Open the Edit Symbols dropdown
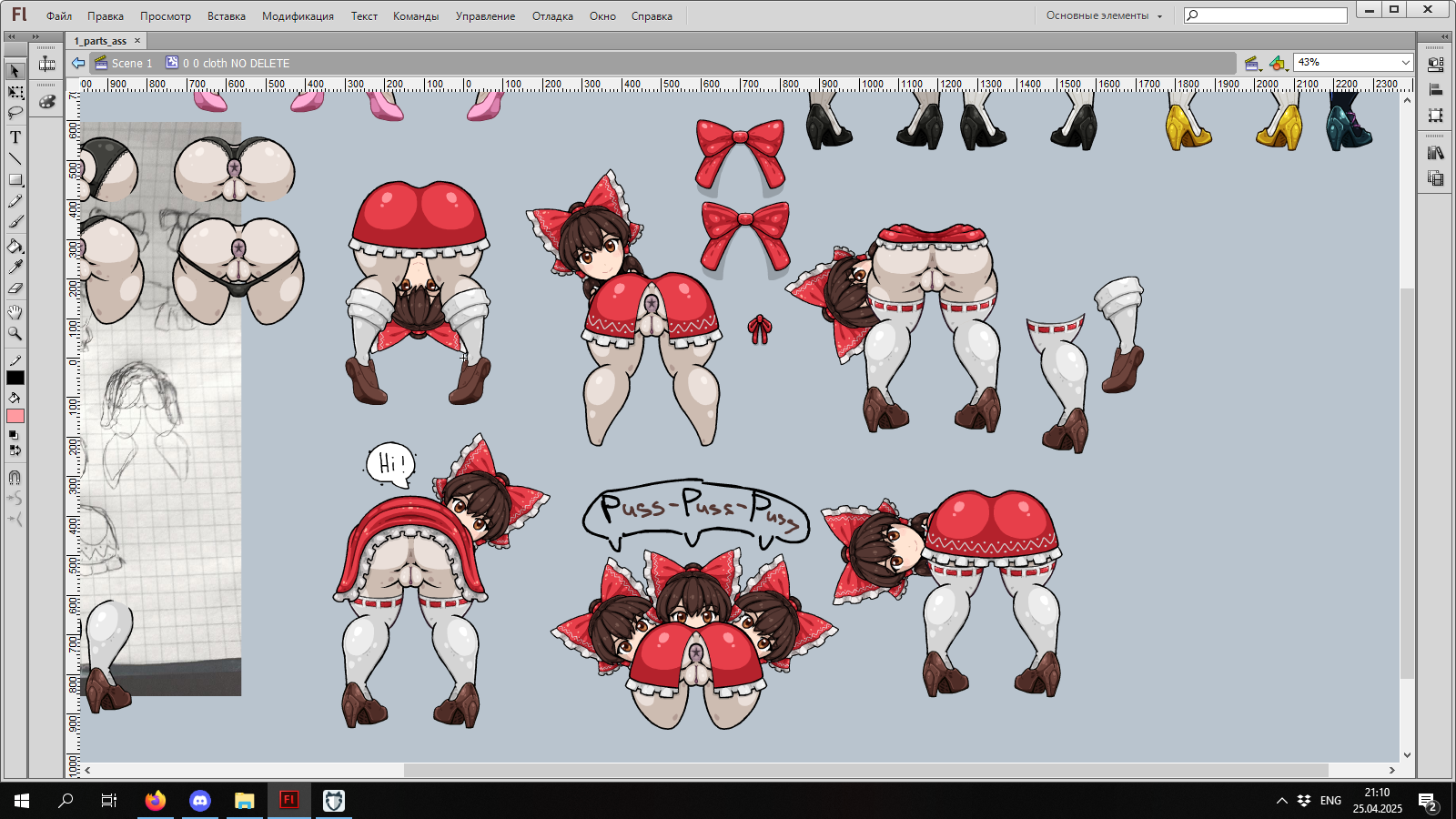Image resolution: width=1456 pixels, height=819 pixels. point(1279,63)
